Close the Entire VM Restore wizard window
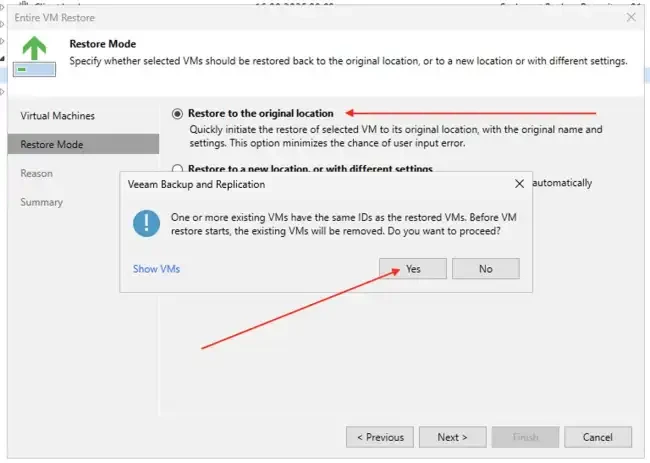650x463 pixels. [631, 17]
